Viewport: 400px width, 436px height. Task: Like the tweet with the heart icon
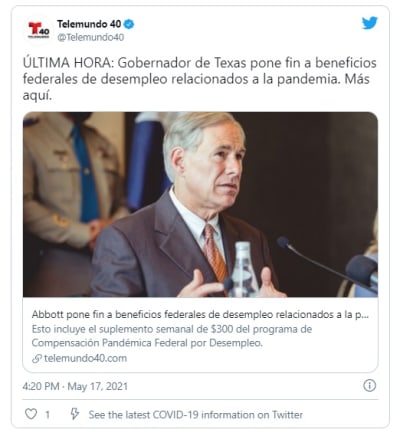tap(31, 414)
